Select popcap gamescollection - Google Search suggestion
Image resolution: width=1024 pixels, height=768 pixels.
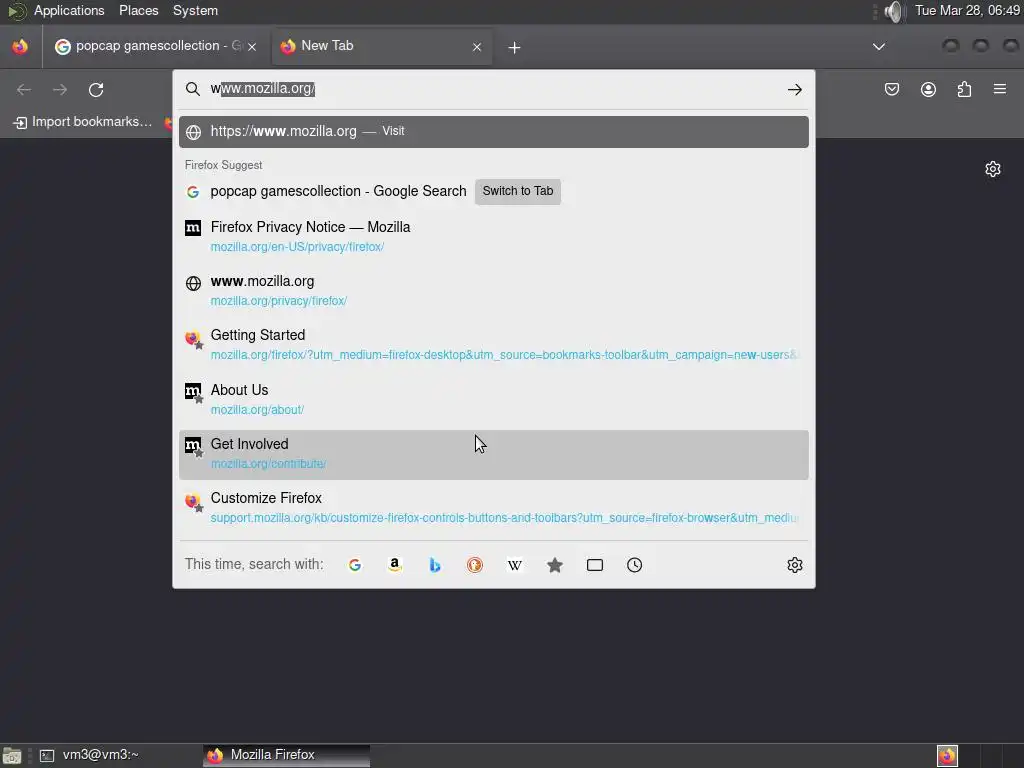[x=494, y=191]
